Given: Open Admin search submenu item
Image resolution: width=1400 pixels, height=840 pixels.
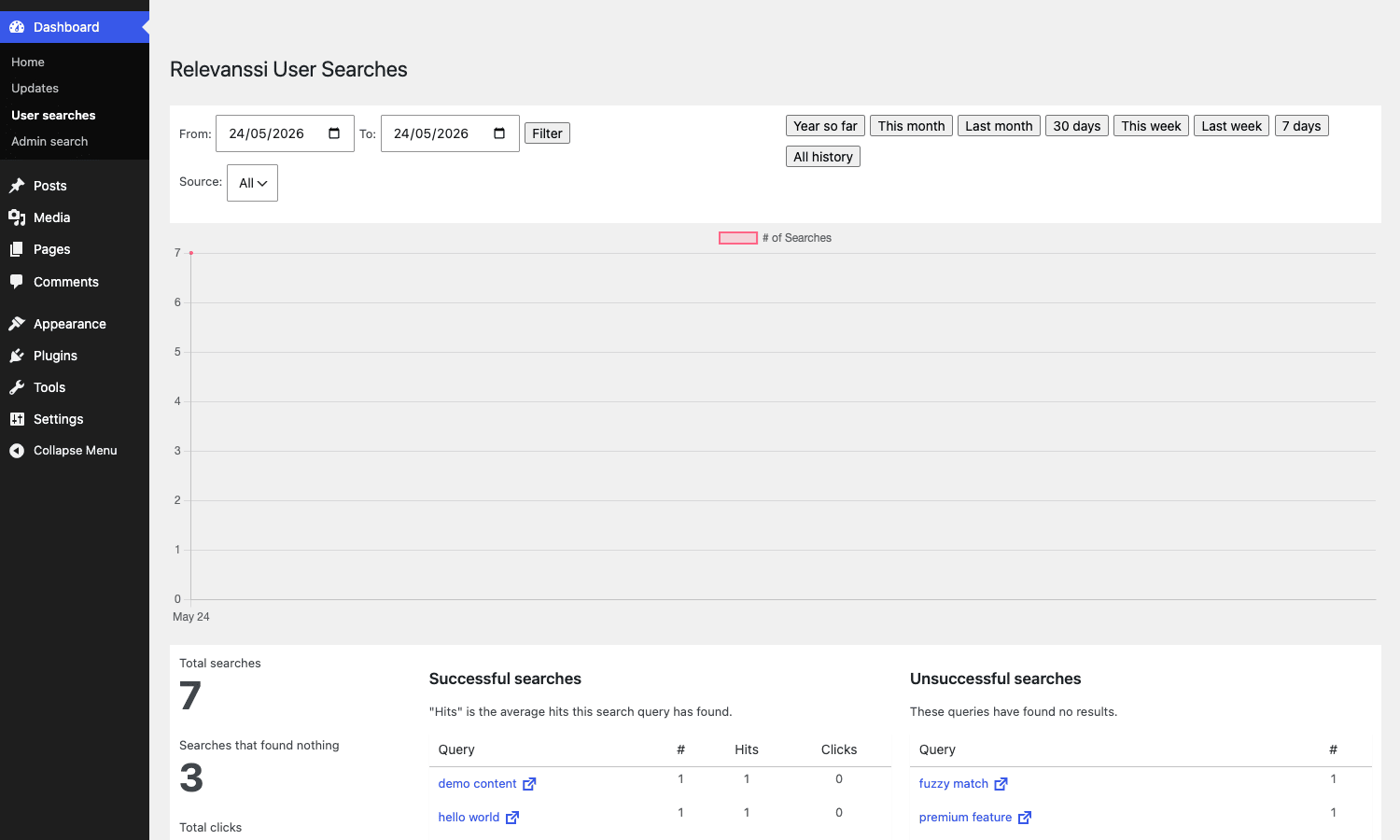Looking at the screenshot, I should (x=49, y=141).
